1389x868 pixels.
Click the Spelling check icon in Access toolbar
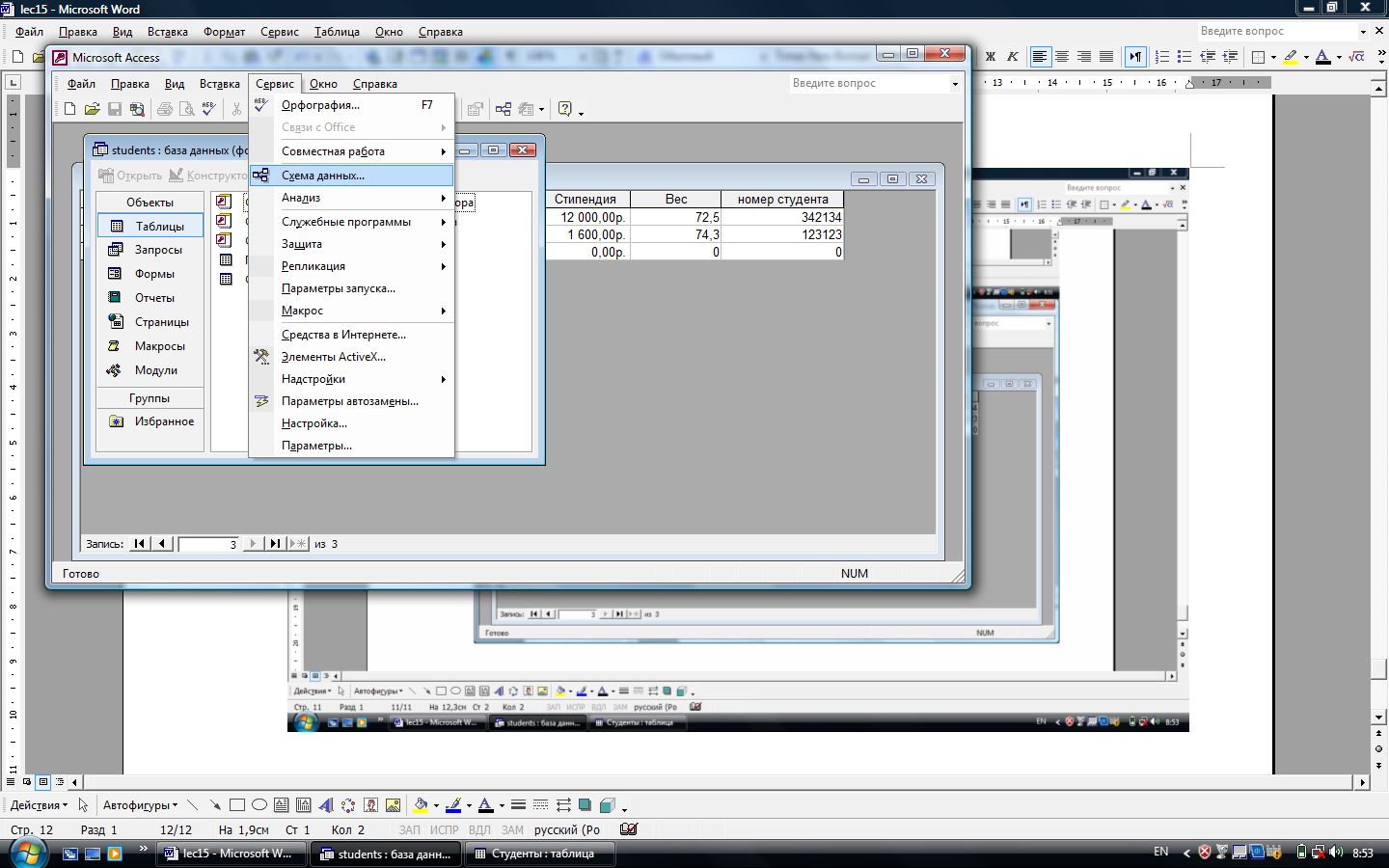point(209,109)
